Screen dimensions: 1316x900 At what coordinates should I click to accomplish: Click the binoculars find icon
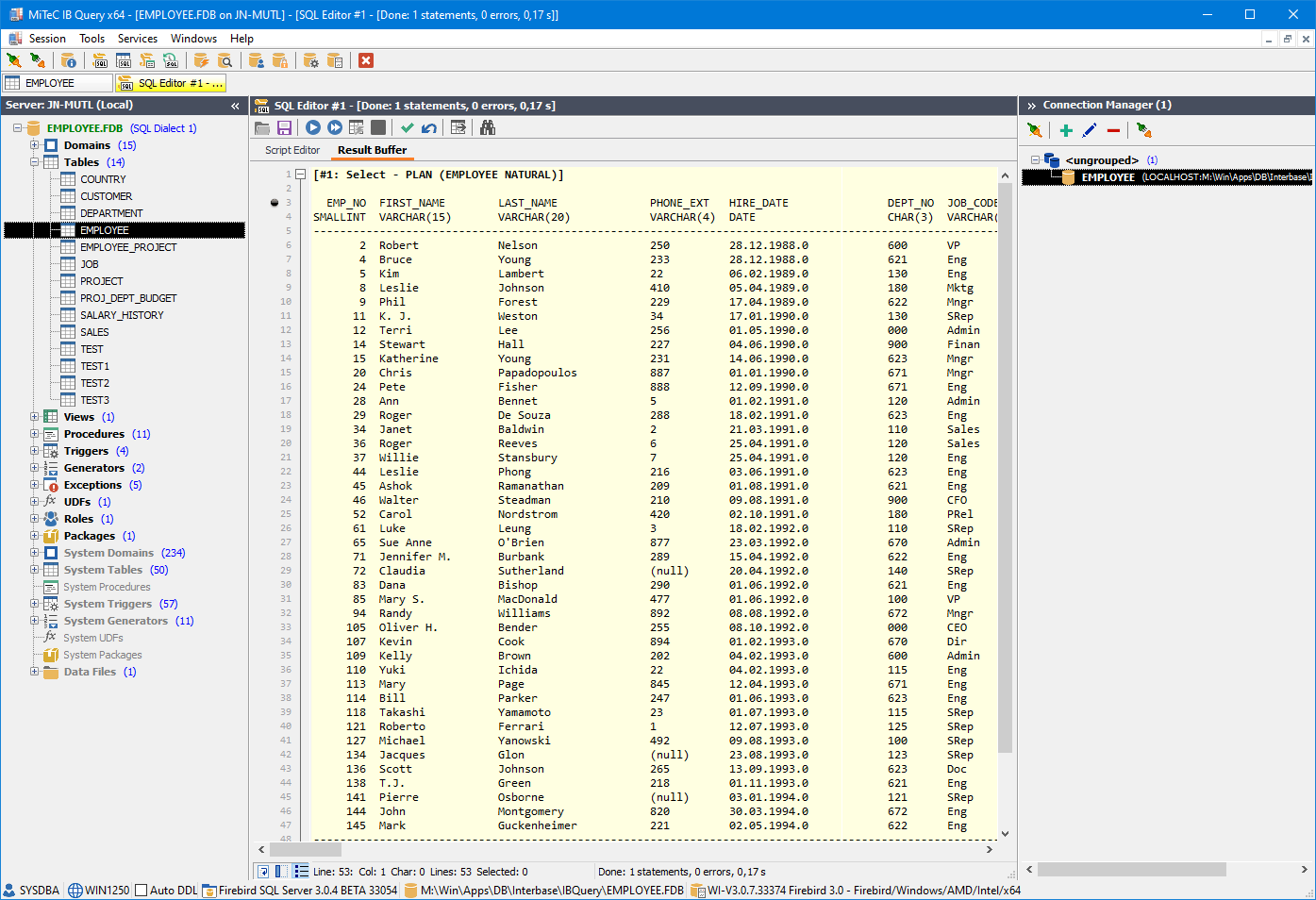tap(488, 127)
